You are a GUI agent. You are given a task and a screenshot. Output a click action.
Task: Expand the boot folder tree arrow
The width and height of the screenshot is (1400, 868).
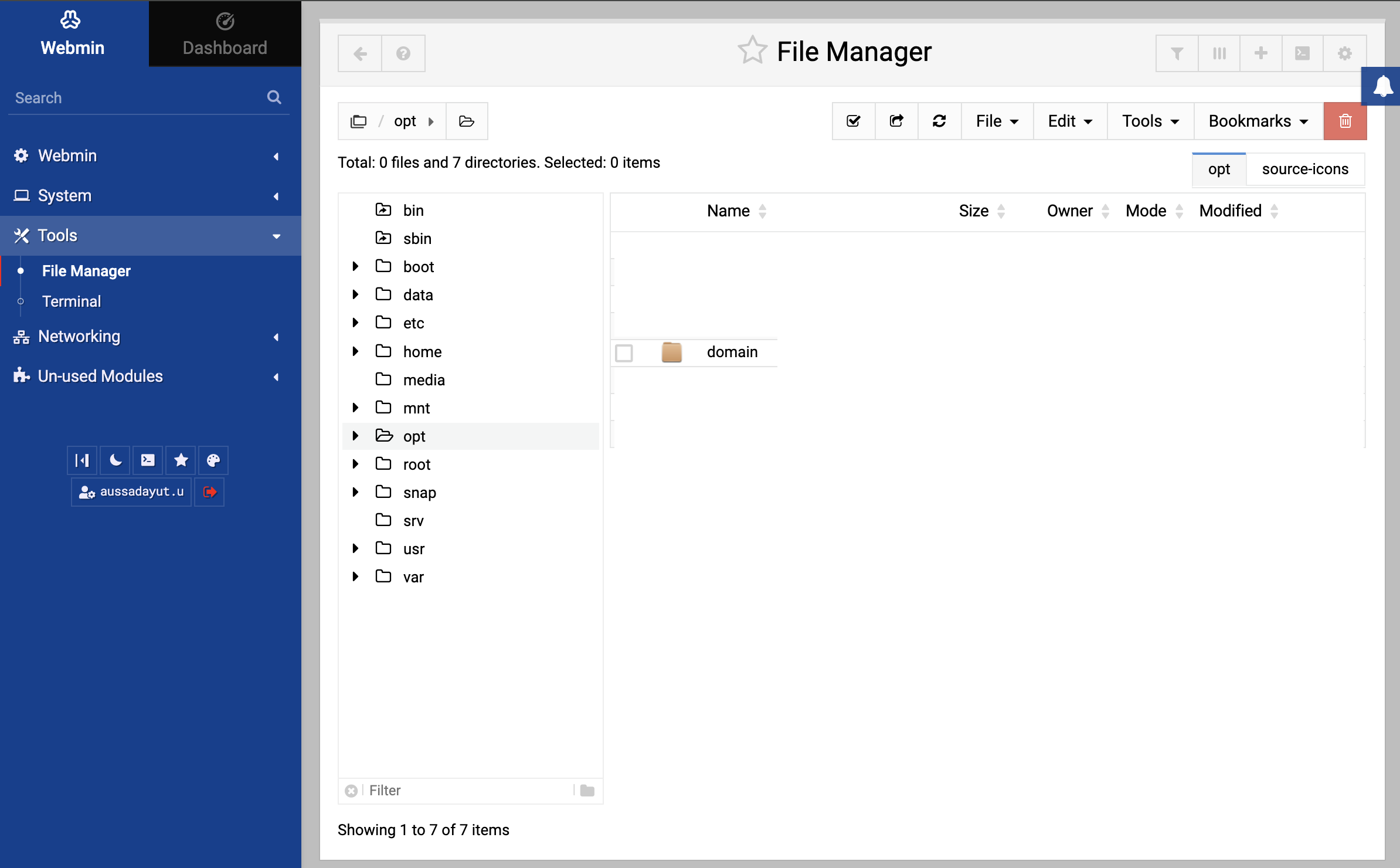pyautogui.click(x=355, y=266)
